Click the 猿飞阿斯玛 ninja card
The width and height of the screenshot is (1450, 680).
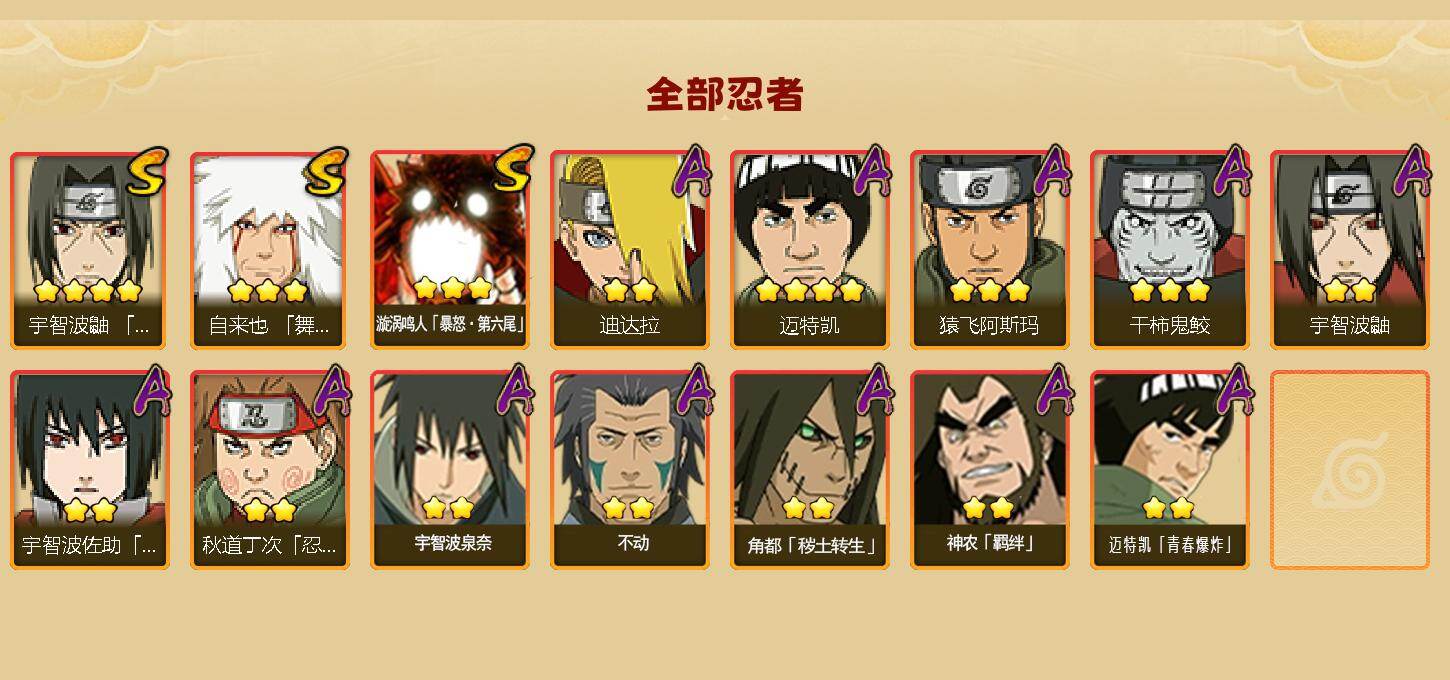[x=989, y=250]
